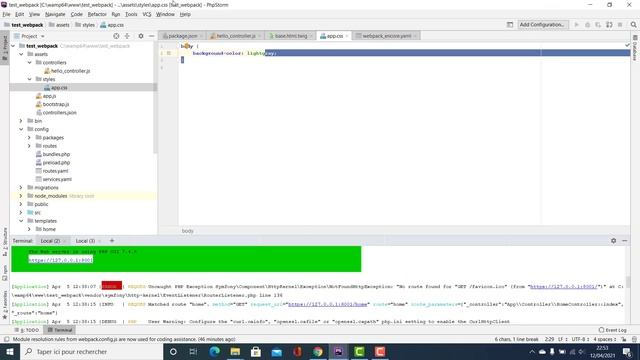Open the Navigate menu
The image size is (640, 360).
[x=55, y=14]
